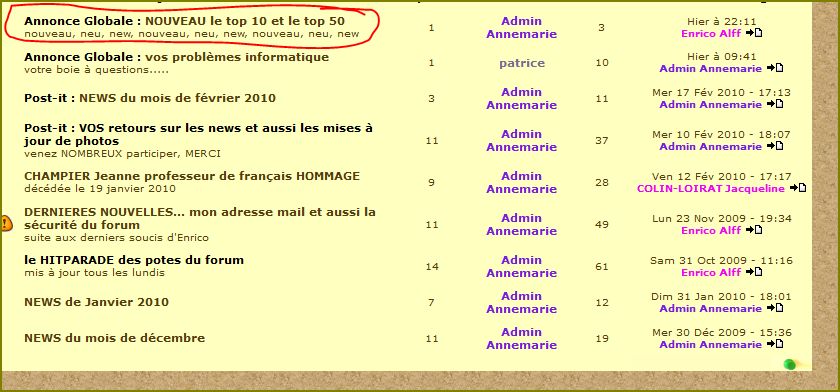
Task: Open CHAMPIER Jeanne professeur de français HOMMAGE topic
Action: pos(192,176)
